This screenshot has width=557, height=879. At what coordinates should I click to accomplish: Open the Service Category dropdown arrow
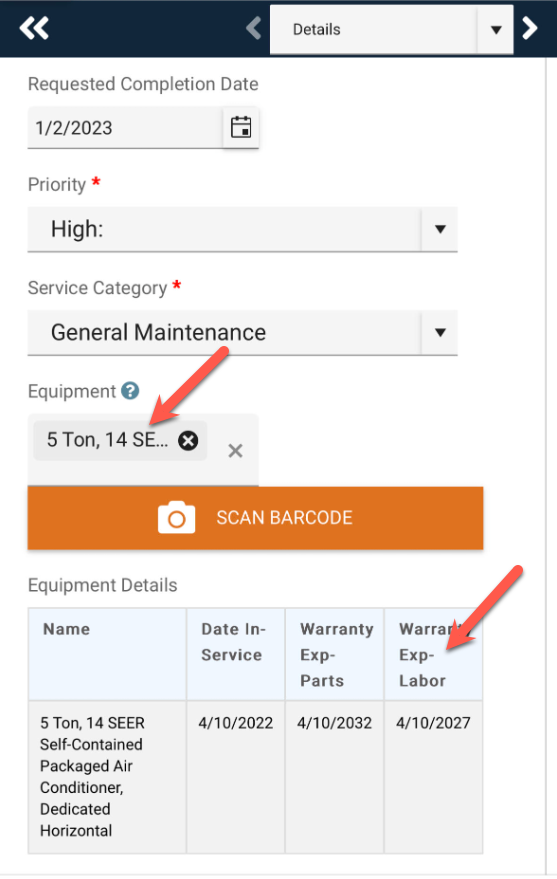coord(440,332)
